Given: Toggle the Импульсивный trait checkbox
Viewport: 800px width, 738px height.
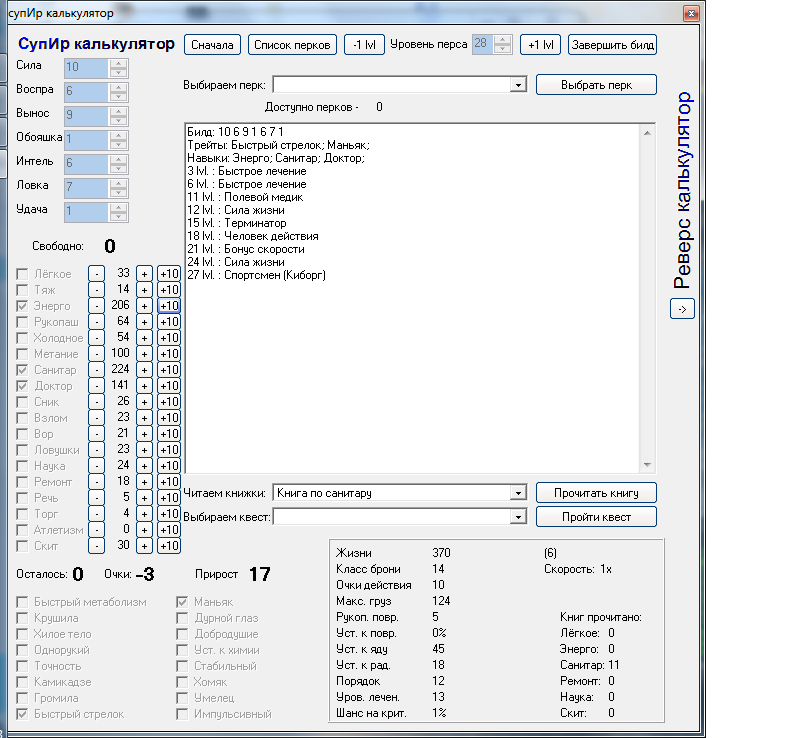Looking at the screenshot, I should pos(182,714).
